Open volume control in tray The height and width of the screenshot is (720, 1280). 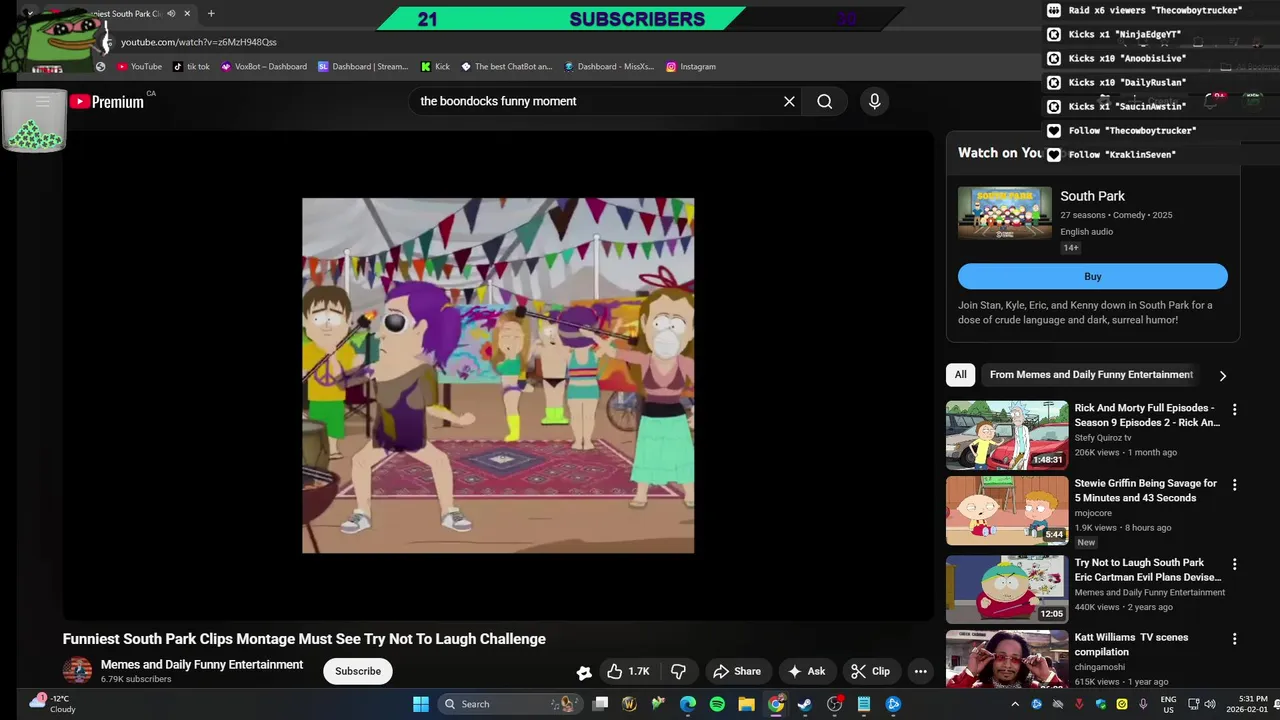click(1209, 704)
